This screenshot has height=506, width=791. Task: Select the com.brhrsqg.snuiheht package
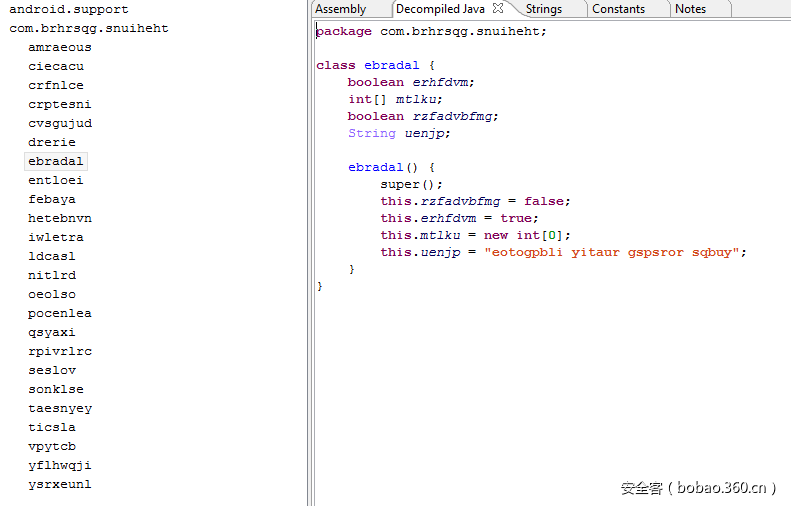click(89, 28)
